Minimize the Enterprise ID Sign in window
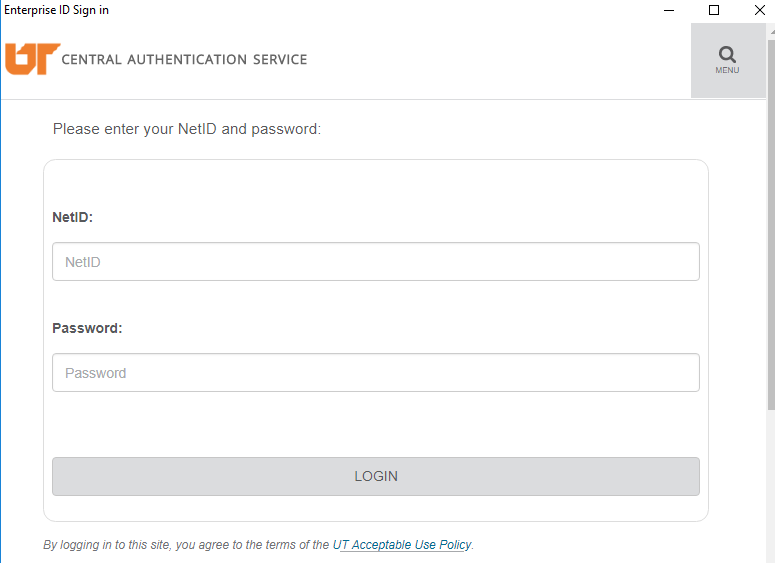Image resolution: width=775 pixels, height=563 pixels. point(668,10)
